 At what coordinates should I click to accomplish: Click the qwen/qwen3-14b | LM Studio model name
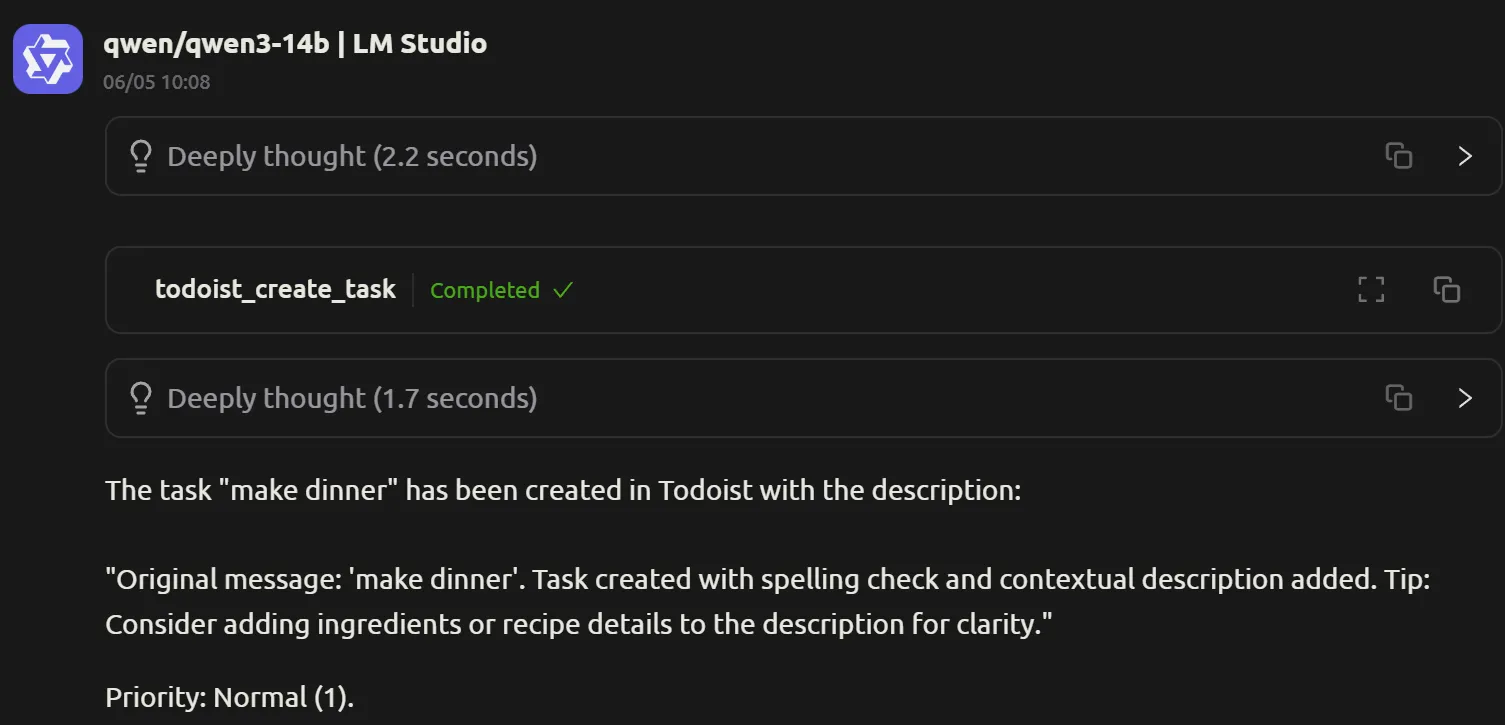(x=295, y=43)
